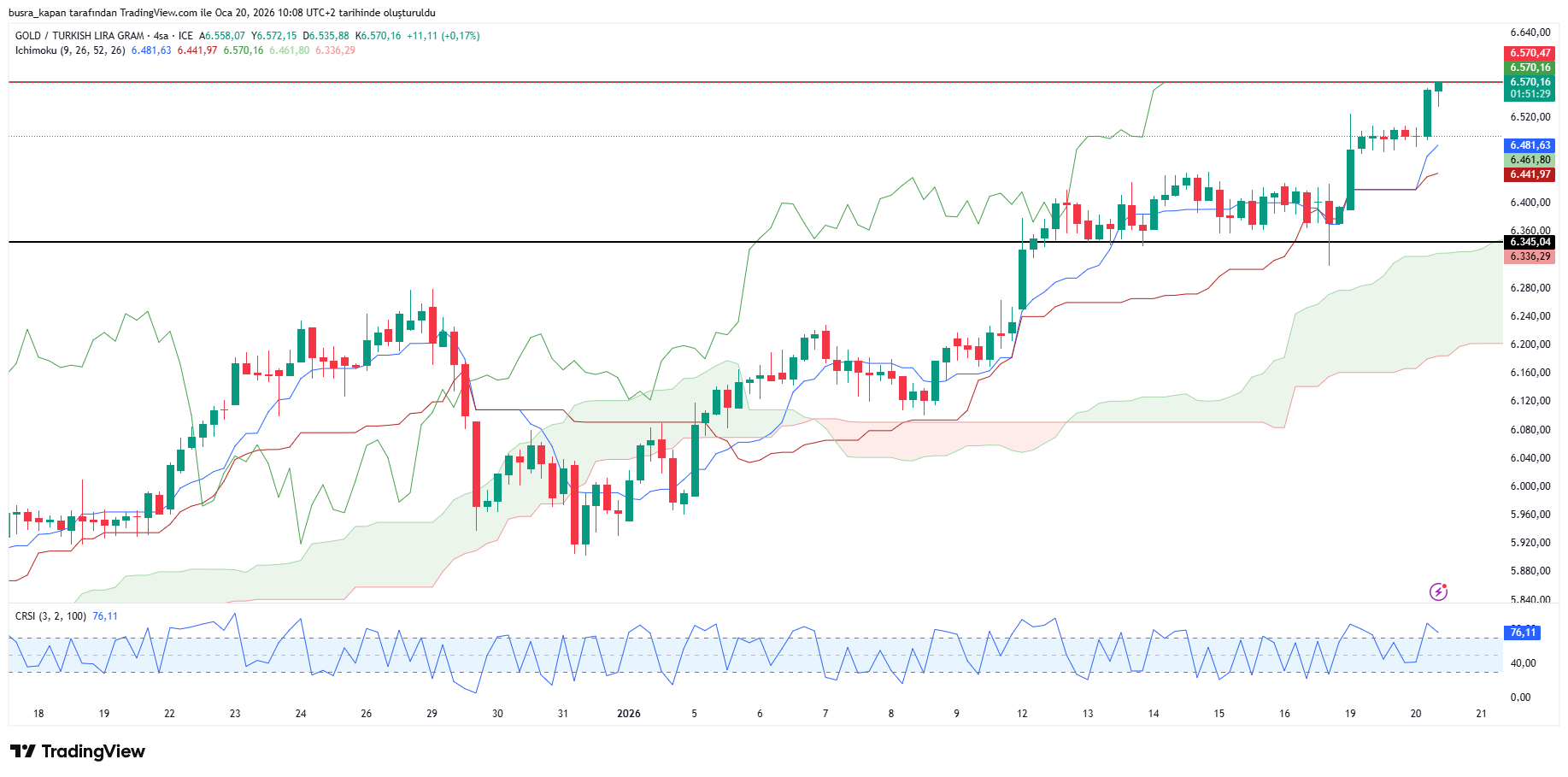Screen dimensions: 1568x777
Task: Click the red 6.570,47 price tag
Action: 1529,53
